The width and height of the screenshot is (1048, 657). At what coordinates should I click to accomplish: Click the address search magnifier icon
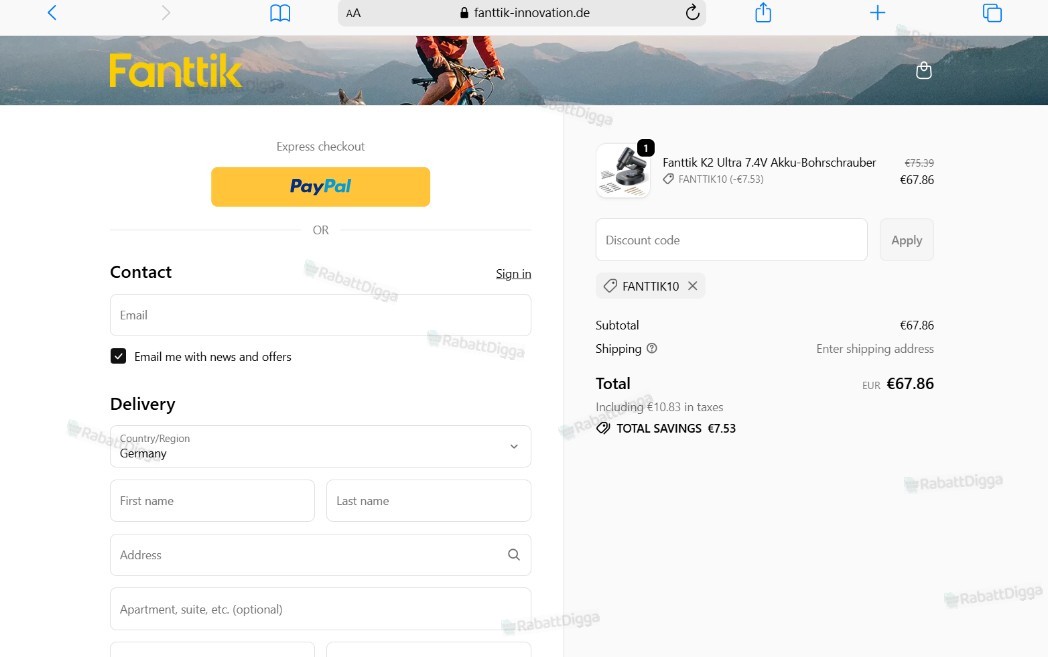pyautogui.click(x=513, y=555)
